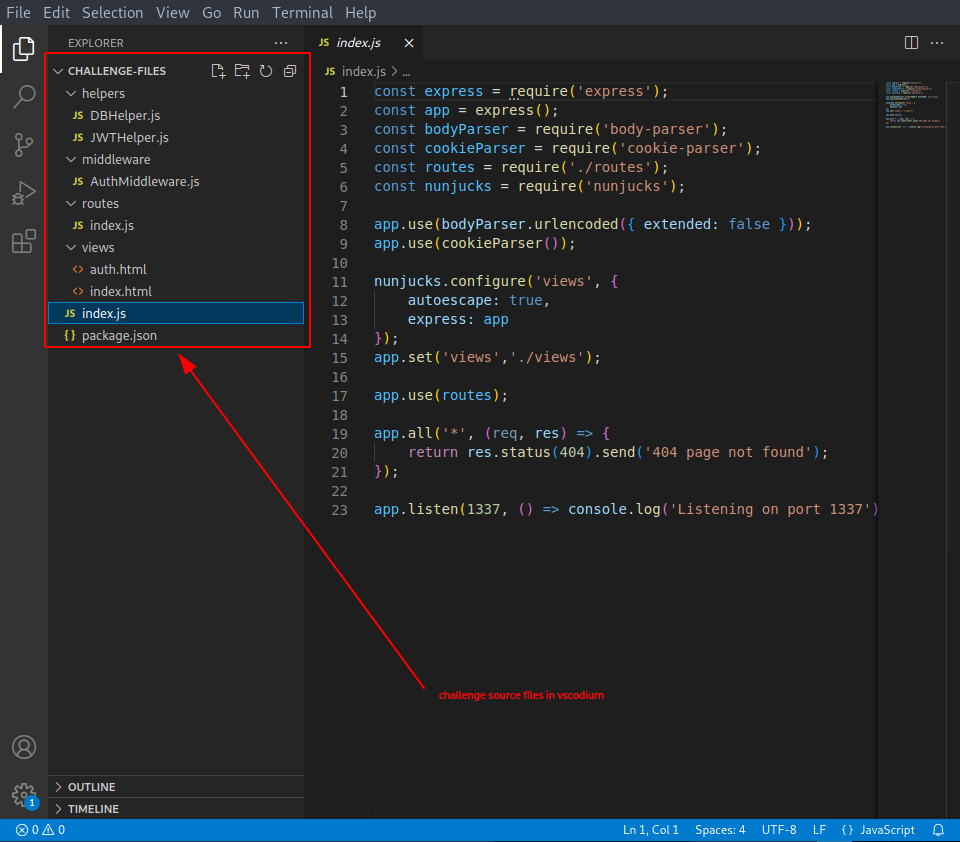960x842 pixels.
Task: Open the Run and Debug view
Action: pos(24,193)
